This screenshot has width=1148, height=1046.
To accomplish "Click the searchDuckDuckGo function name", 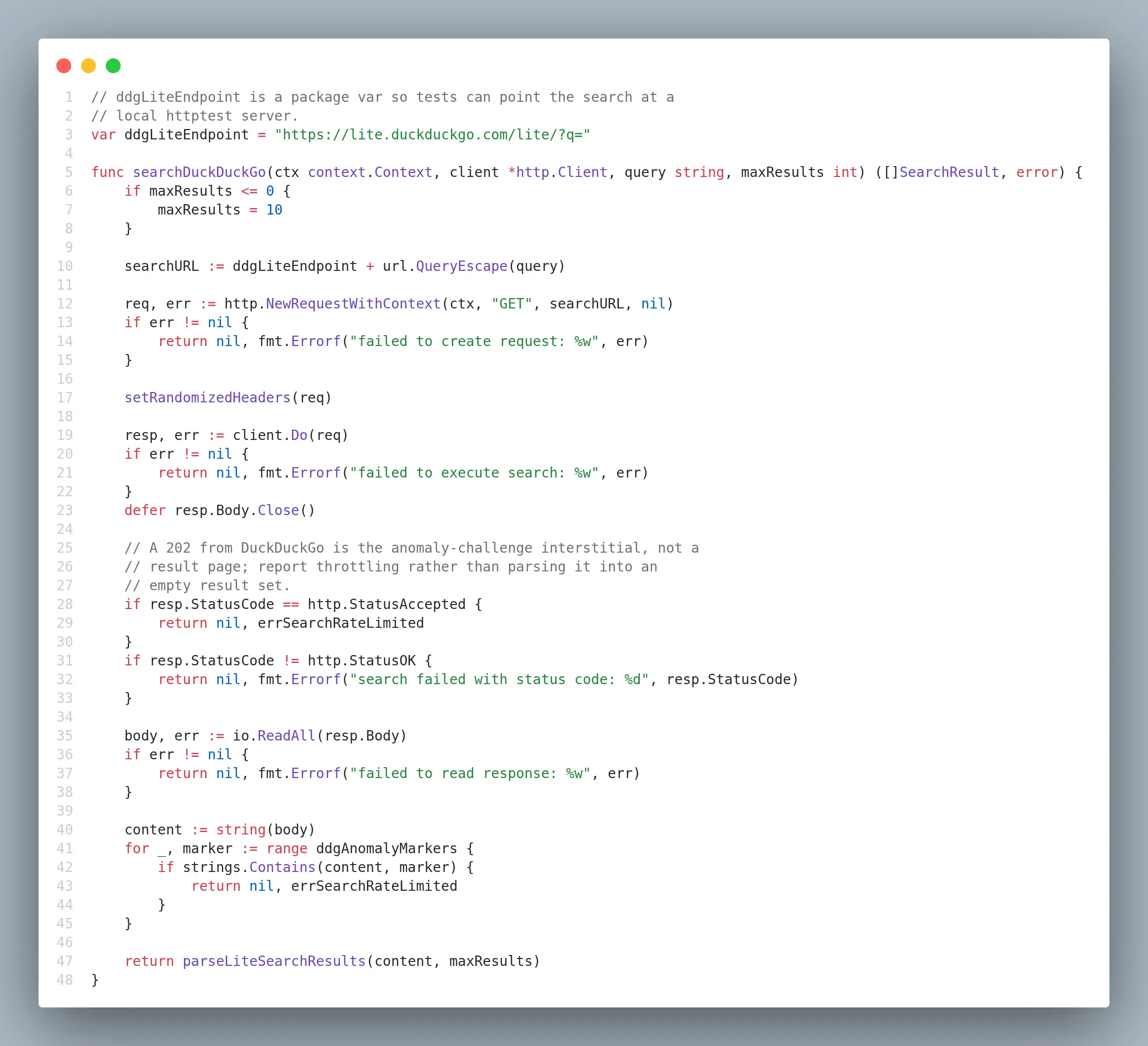I will click(x=199, y=173).
